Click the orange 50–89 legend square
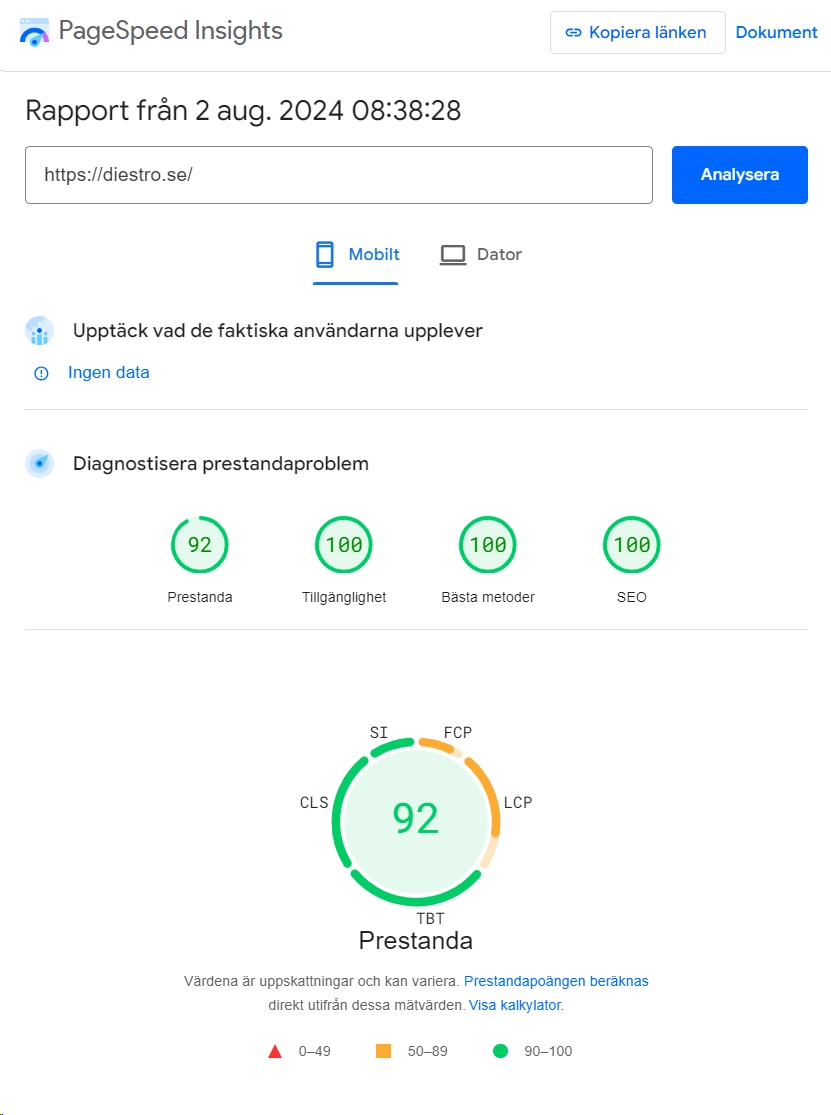This screenshot has height=1115, width=831. coord(383,1051)
